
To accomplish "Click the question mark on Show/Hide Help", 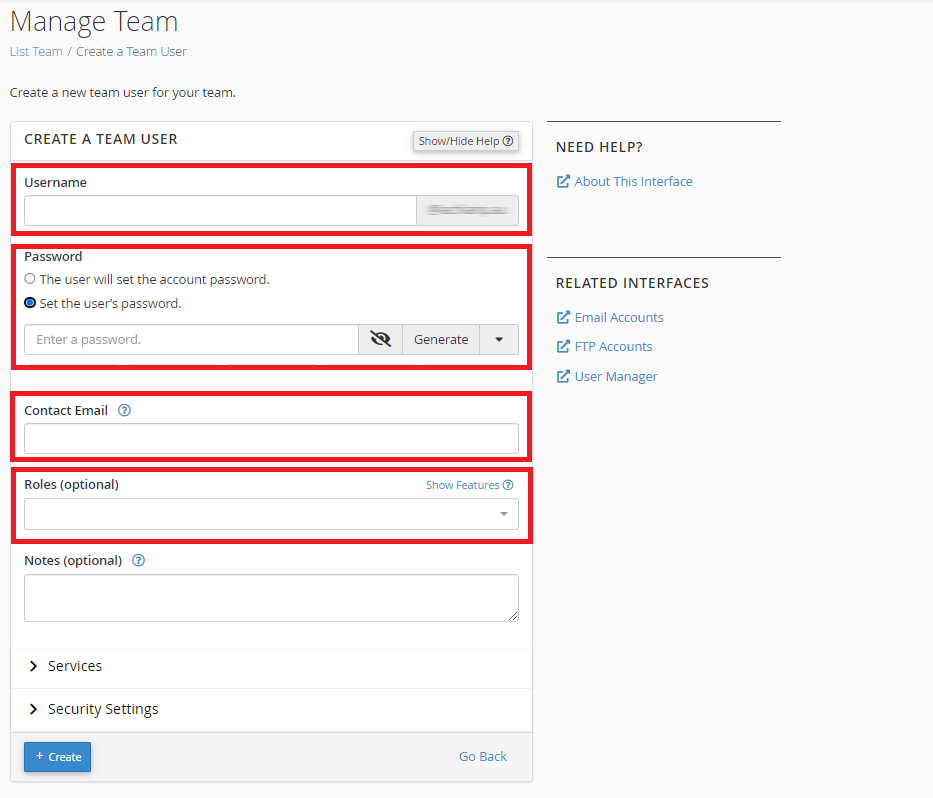I will (x=509, y=141).
